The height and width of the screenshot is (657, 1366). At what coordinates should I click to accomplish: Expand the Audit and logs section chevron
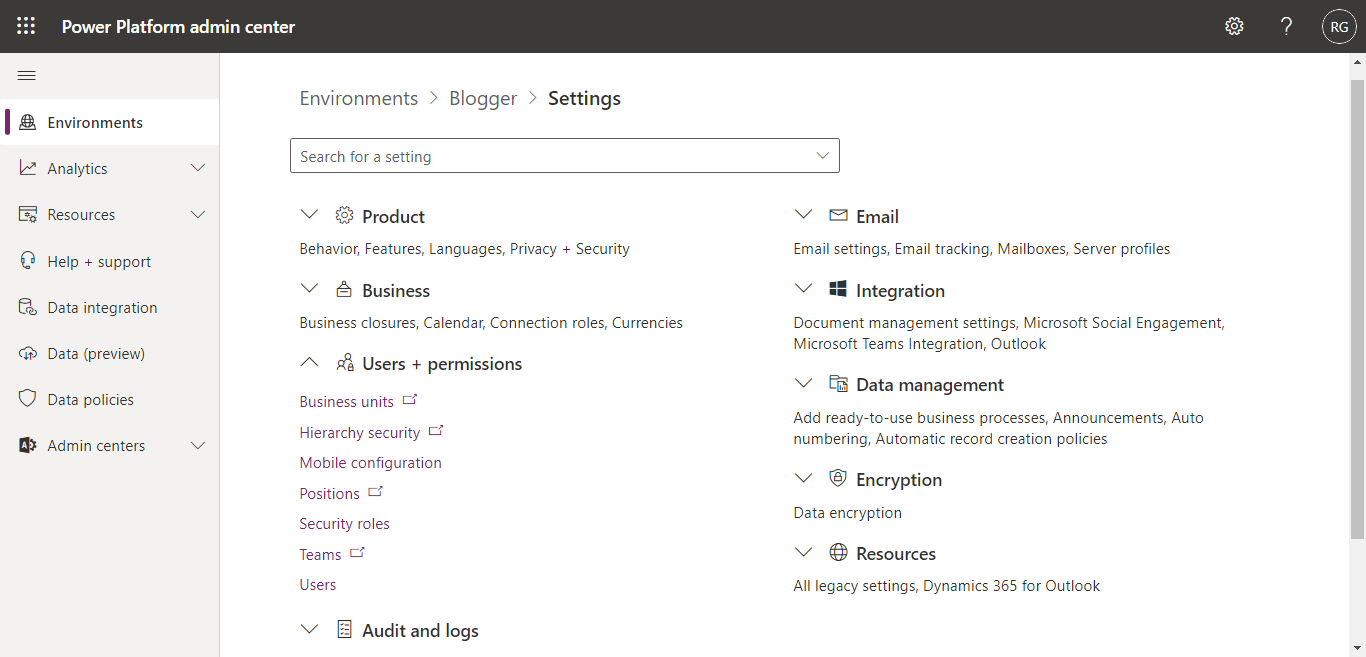pos(309,629)
